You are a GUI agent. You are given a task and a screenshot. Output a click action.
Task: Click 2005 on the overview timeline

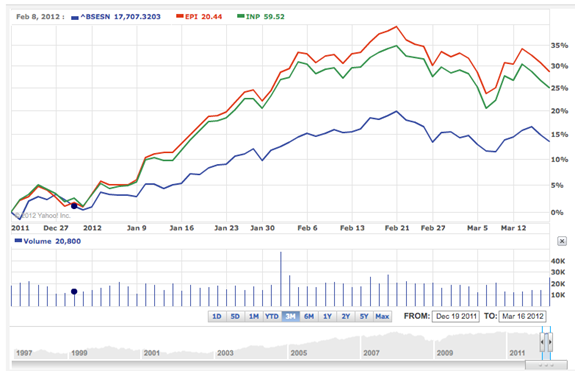point(299,353)
